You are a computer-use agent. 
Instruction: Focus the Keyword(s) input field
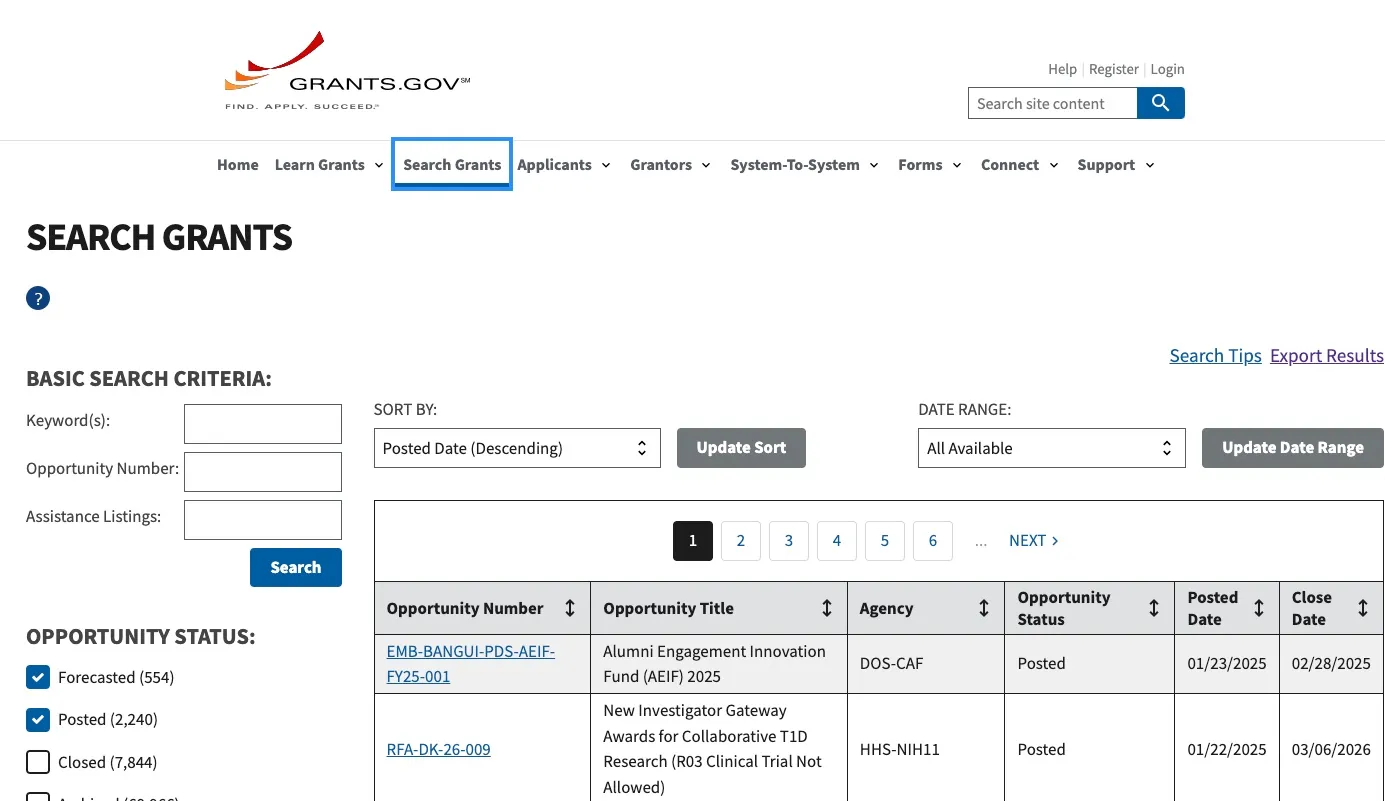click(x=263, y=424)
